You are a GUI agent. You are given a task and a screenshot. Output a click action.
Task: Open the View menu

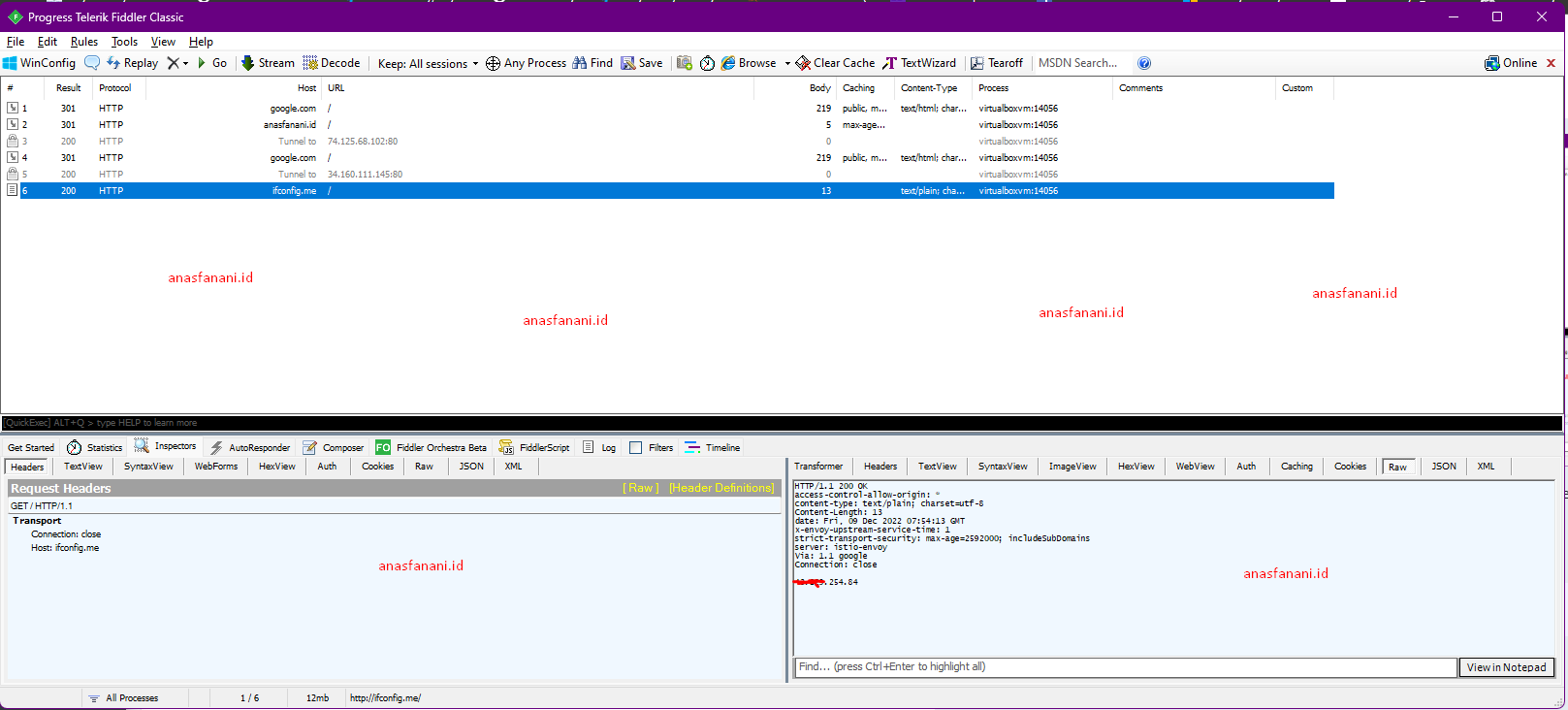click(x=163, y=42)
